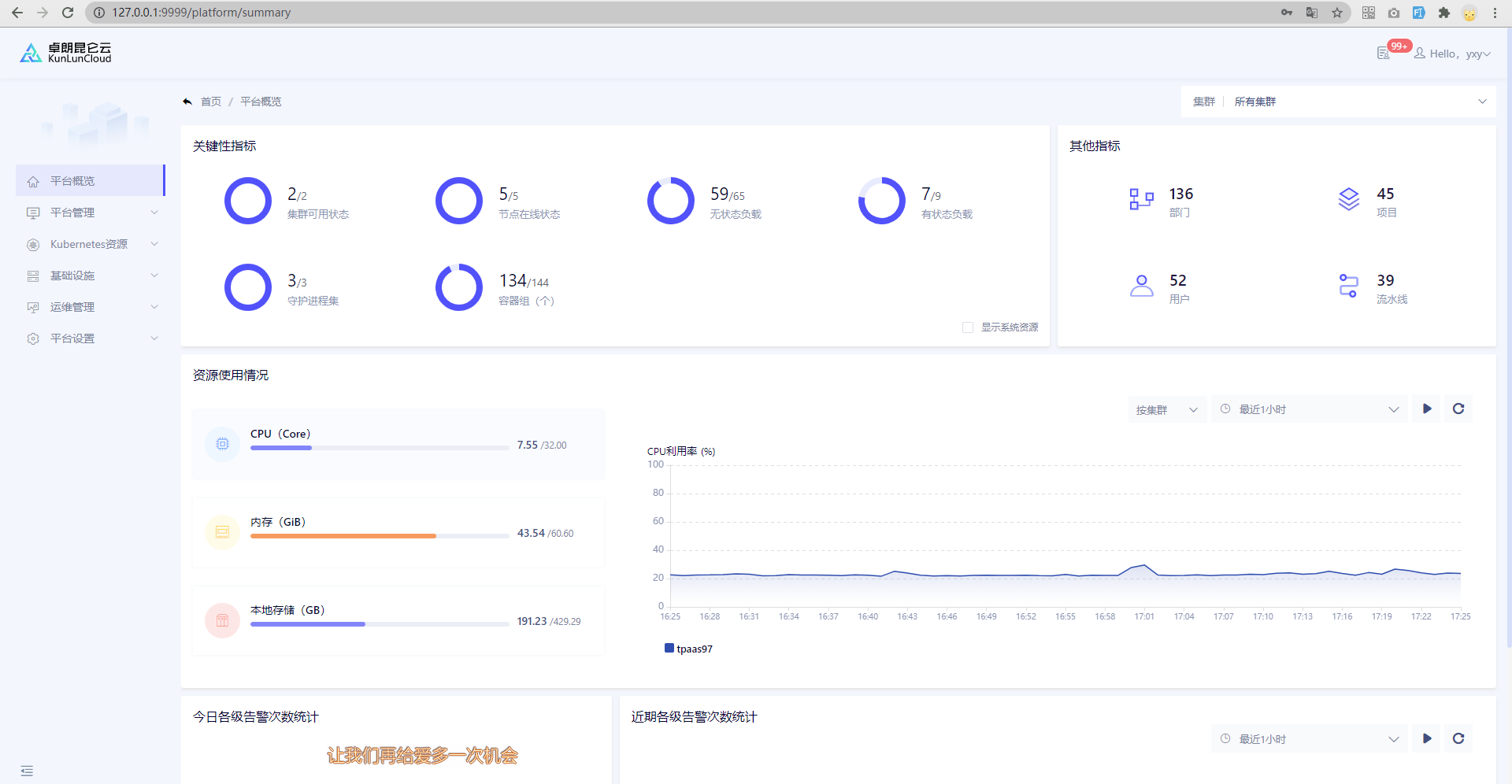Click the 平台概览 breadcrumb

pos(261,102)
